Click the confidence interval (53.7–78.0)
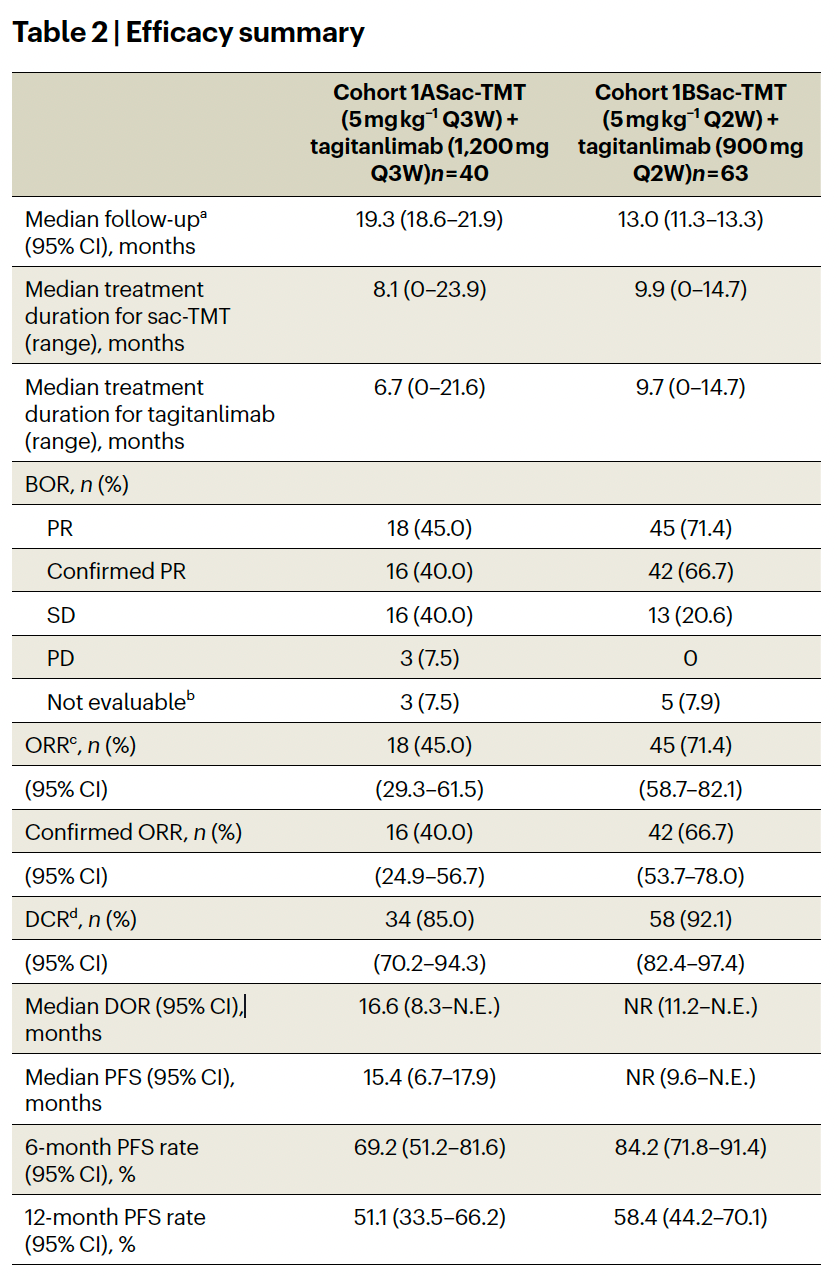Viewport: 838px width, 1276px height. pyautogui.click(x=690, y=876)
